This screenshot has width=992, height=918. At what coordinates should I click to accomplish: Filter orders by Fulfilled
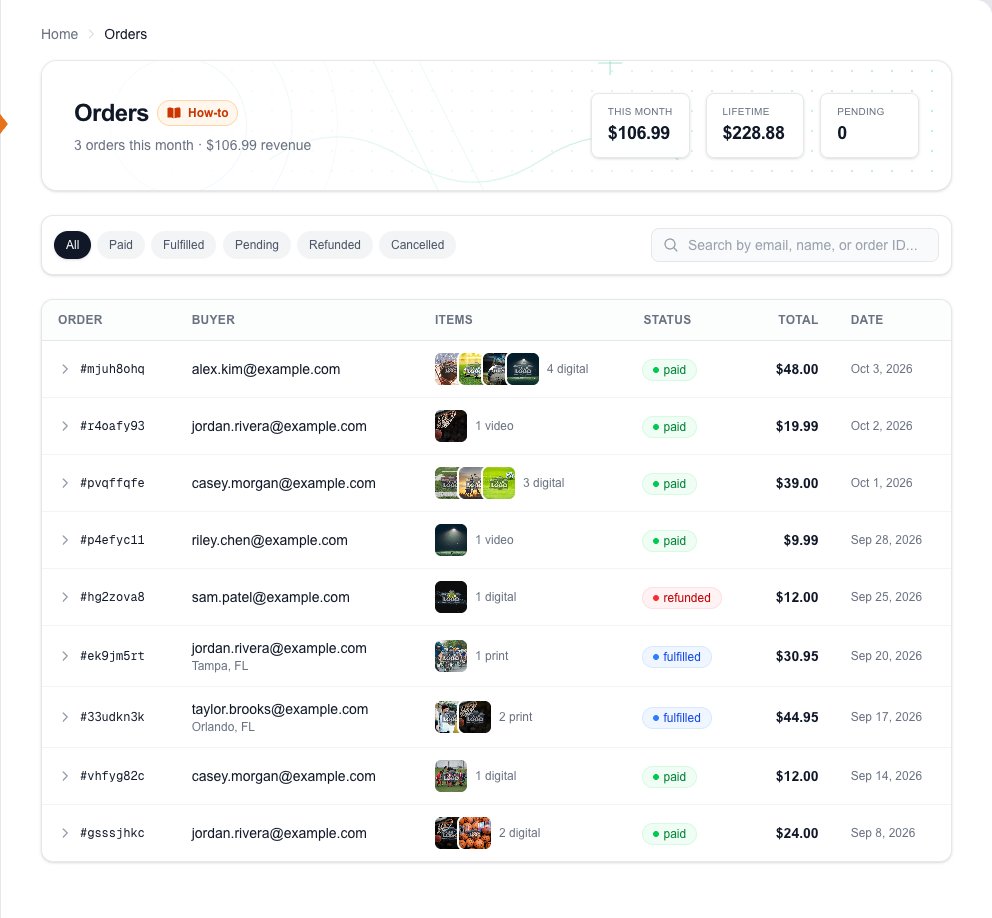[x=183, y=245]
